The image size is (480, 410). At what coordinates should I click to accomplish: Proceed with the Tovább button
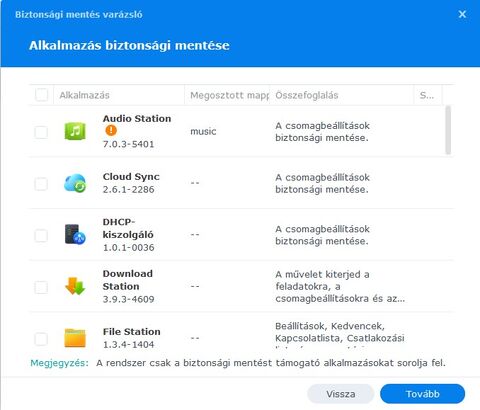tap(422, 394)
